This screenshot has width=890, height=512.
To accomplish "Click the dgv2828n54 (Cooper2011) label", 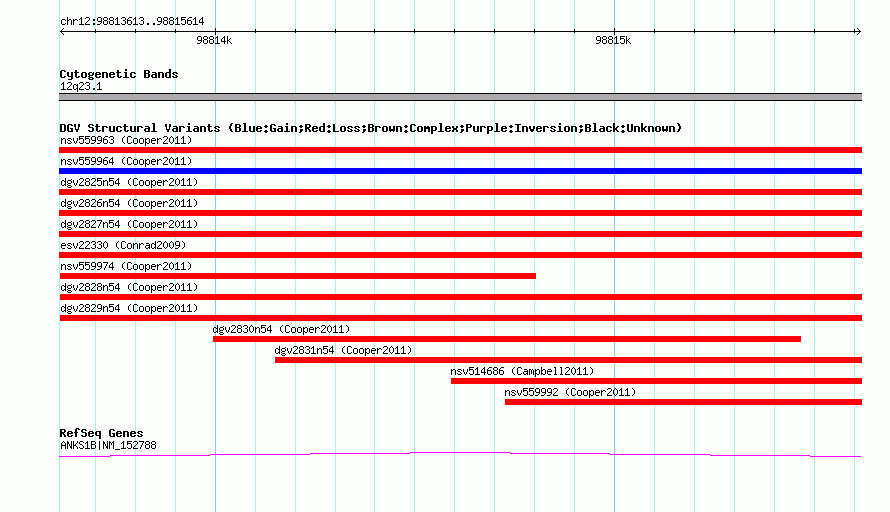I will pyautogui.click(x=129, y=287).
